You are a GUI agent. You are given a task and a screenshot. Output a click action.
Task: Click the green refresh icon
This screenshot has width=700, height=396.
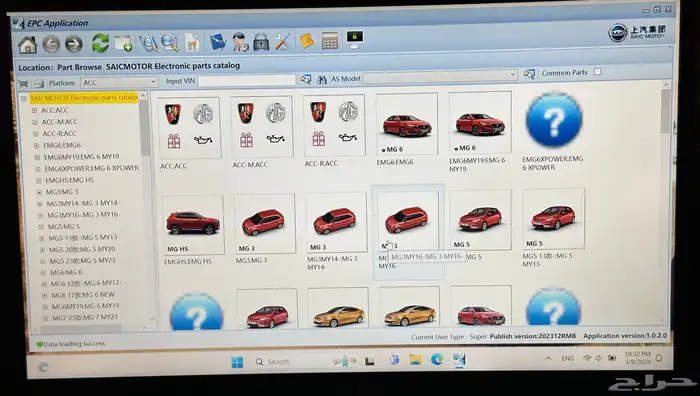tap(100, 43)
